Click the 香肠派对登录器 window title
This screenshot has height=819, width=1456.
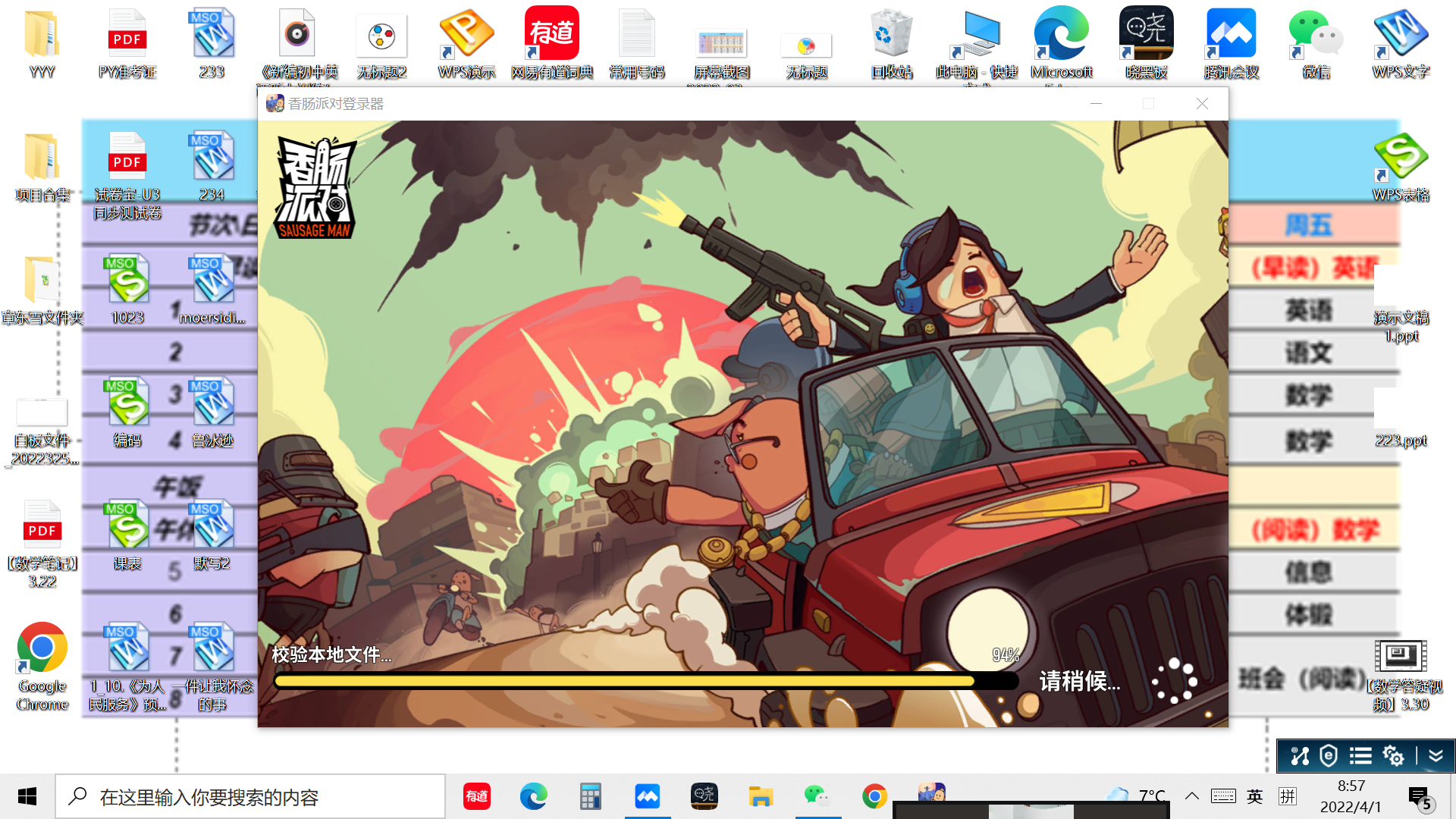(x=336, y=104)
